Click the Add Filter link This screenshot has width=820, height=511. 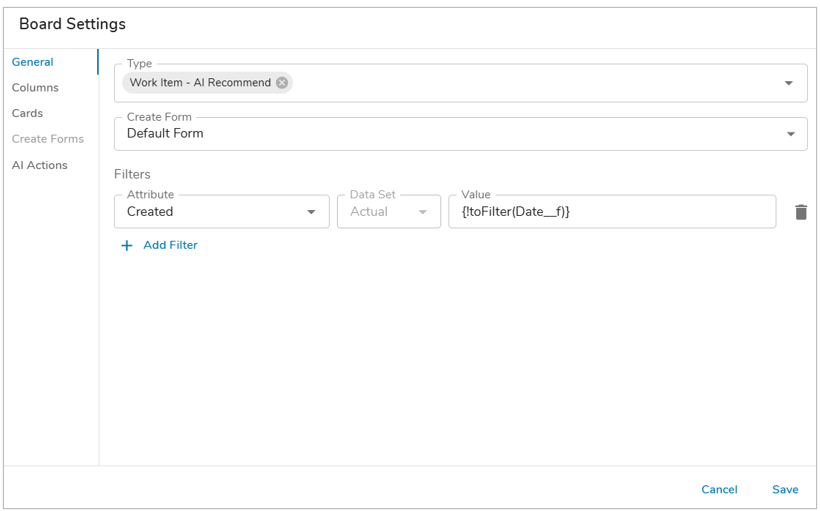pos(170,245)
